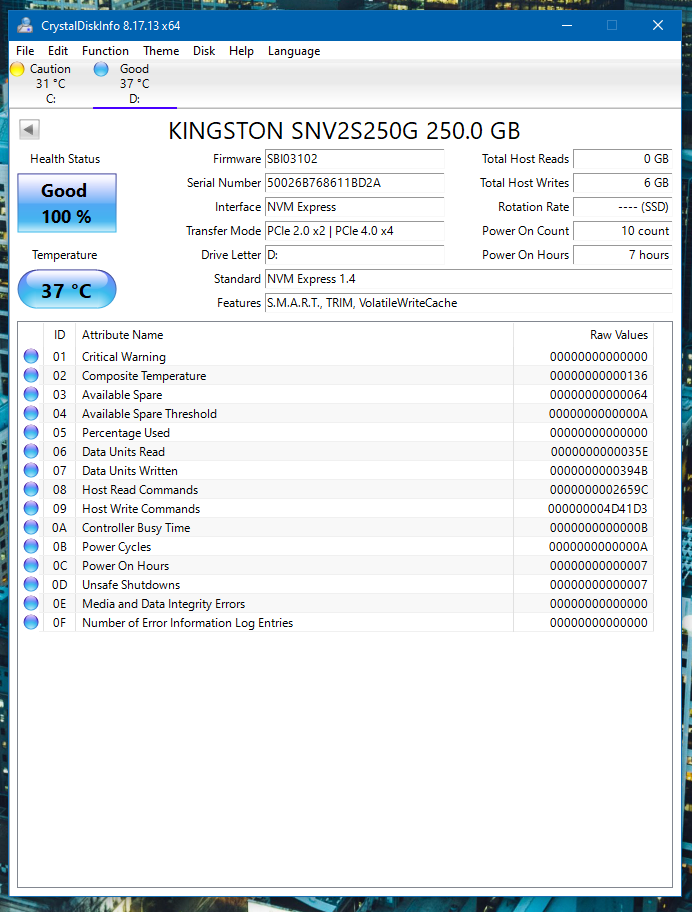Click the raw value 00000000000064
This screenshot has height=912, width=692.
(598, 395)
